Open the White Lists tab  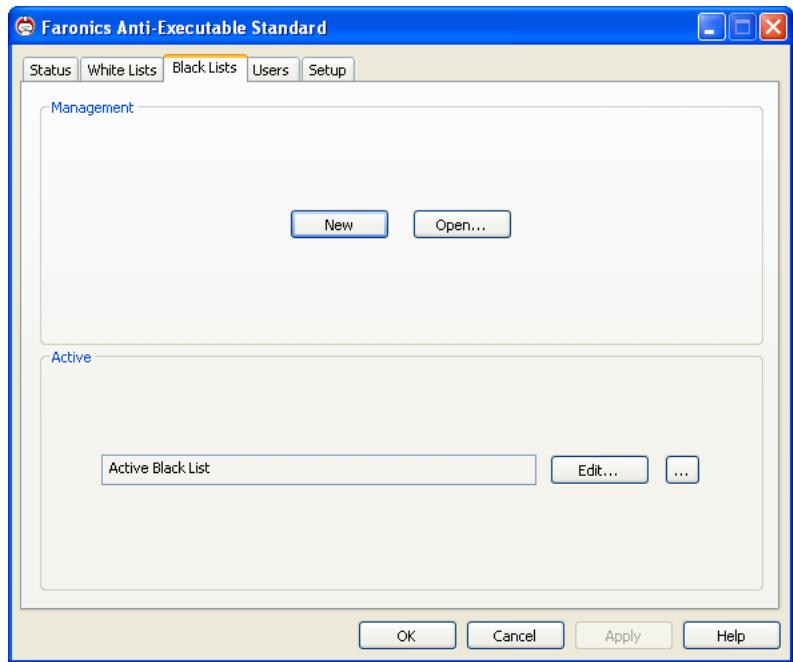122,70
